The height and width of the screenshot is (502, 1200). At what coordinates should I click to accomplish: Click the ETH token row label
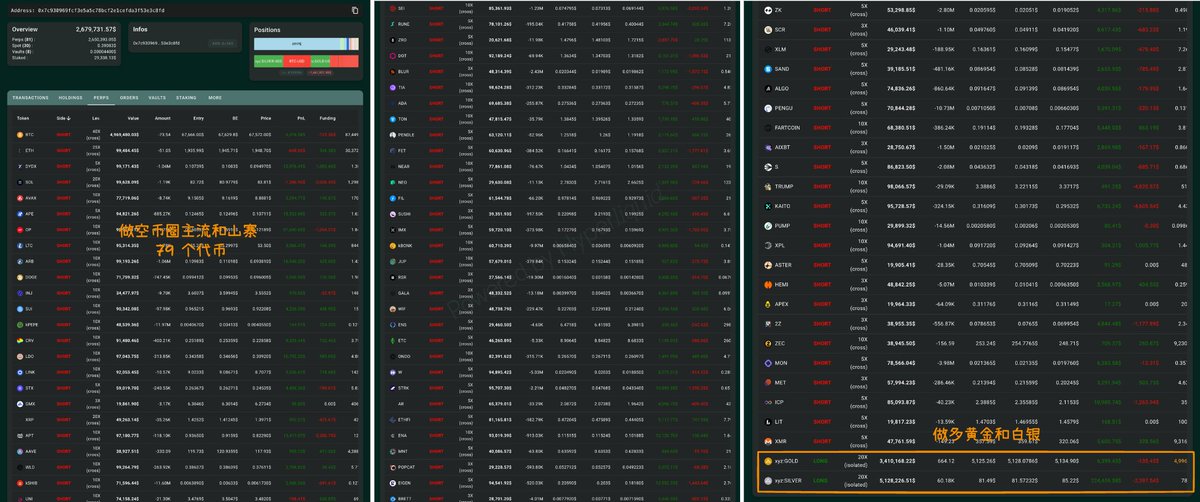coord(30,150)
